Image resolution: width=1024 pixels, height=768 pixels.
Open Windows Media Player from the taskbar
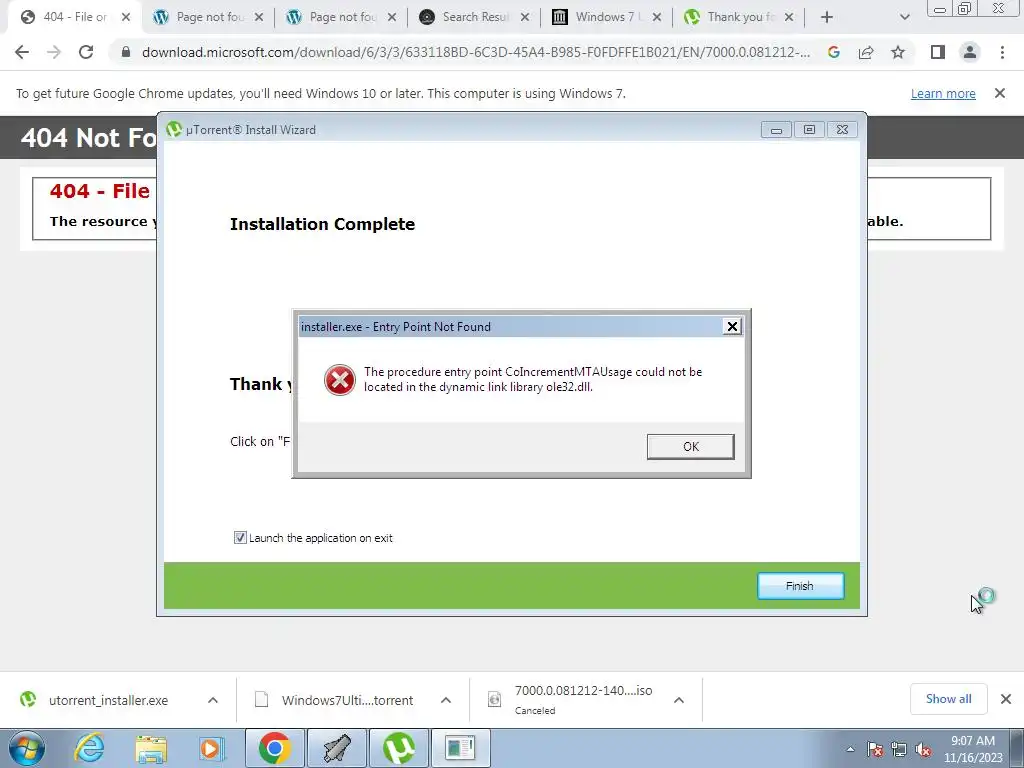(x=212, y=748)
